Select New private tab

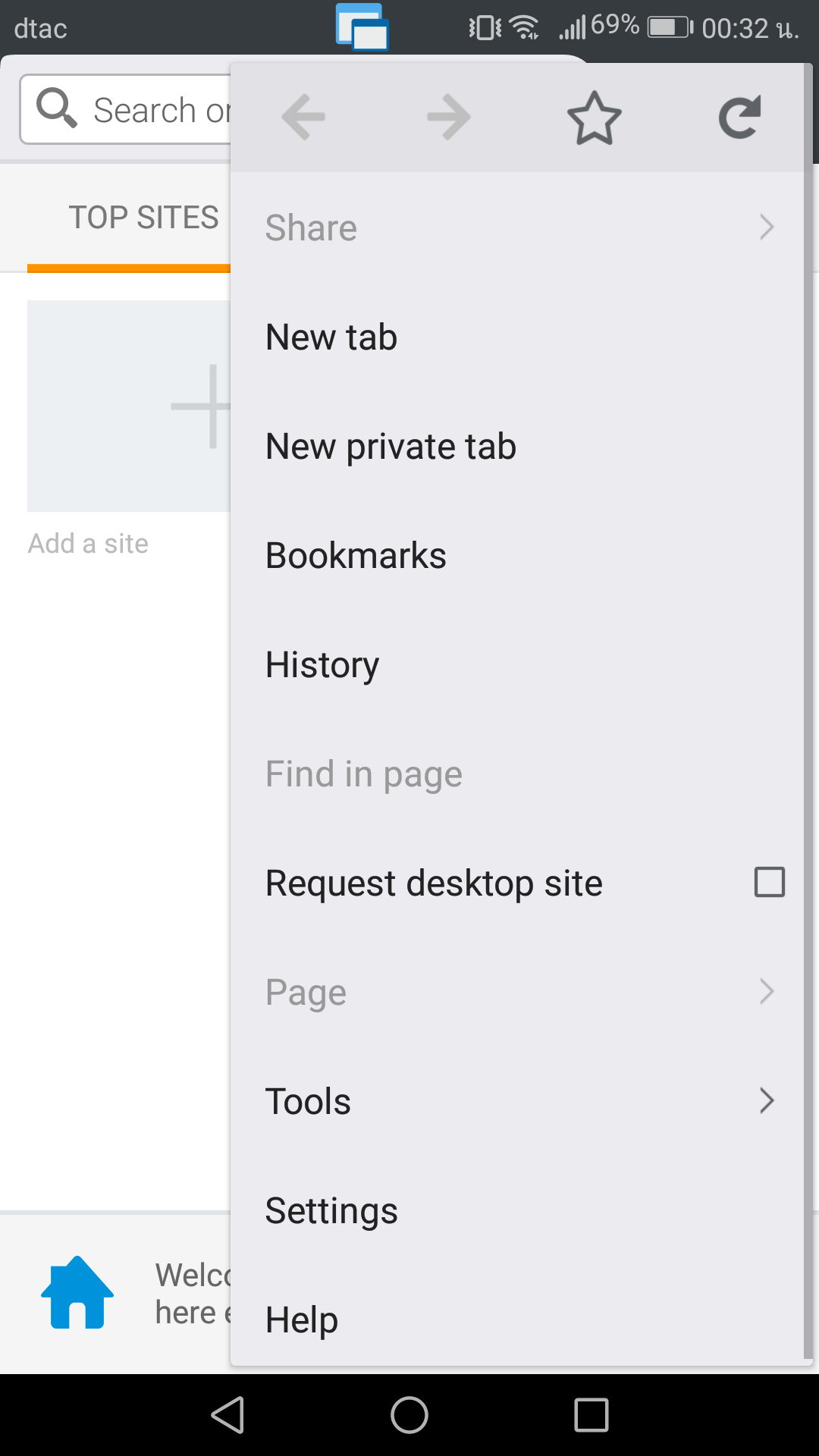[x=391, y=447]
